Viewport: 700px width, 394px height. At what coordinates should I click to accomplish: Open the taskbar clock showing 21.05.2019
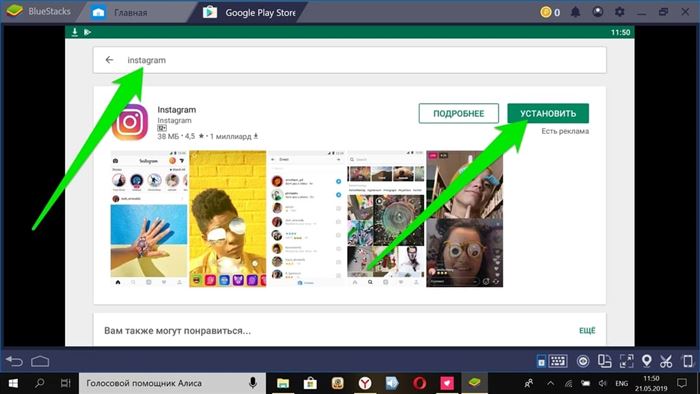click(651, 383)
